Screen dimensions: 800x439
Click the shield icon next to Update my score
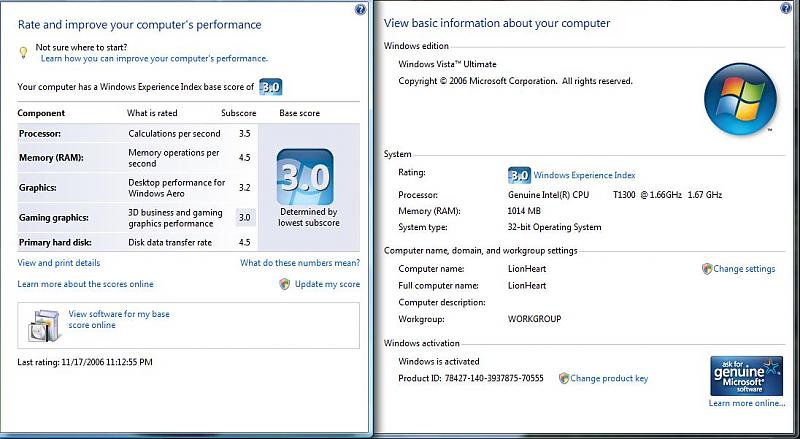click(285, 284)
